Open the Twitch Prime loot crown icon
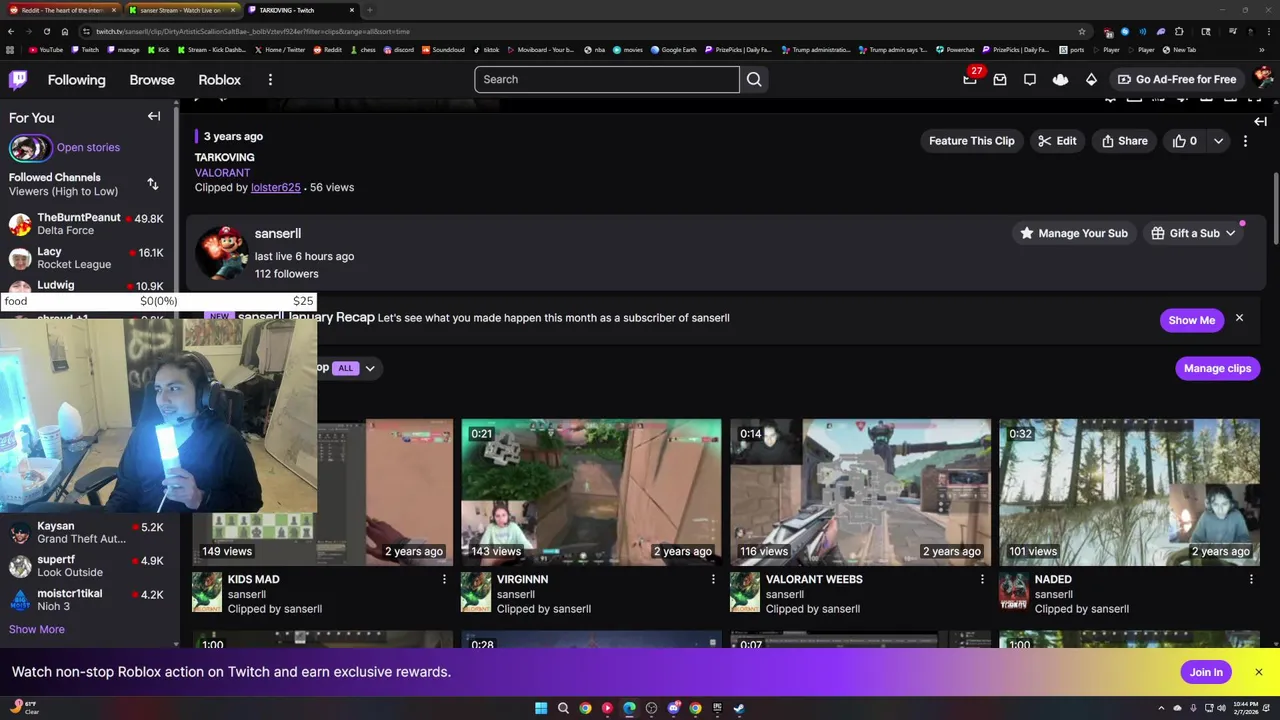The height and width of the screenshot is (720, 1280). pyautogui.click(x=1061, y=80)
